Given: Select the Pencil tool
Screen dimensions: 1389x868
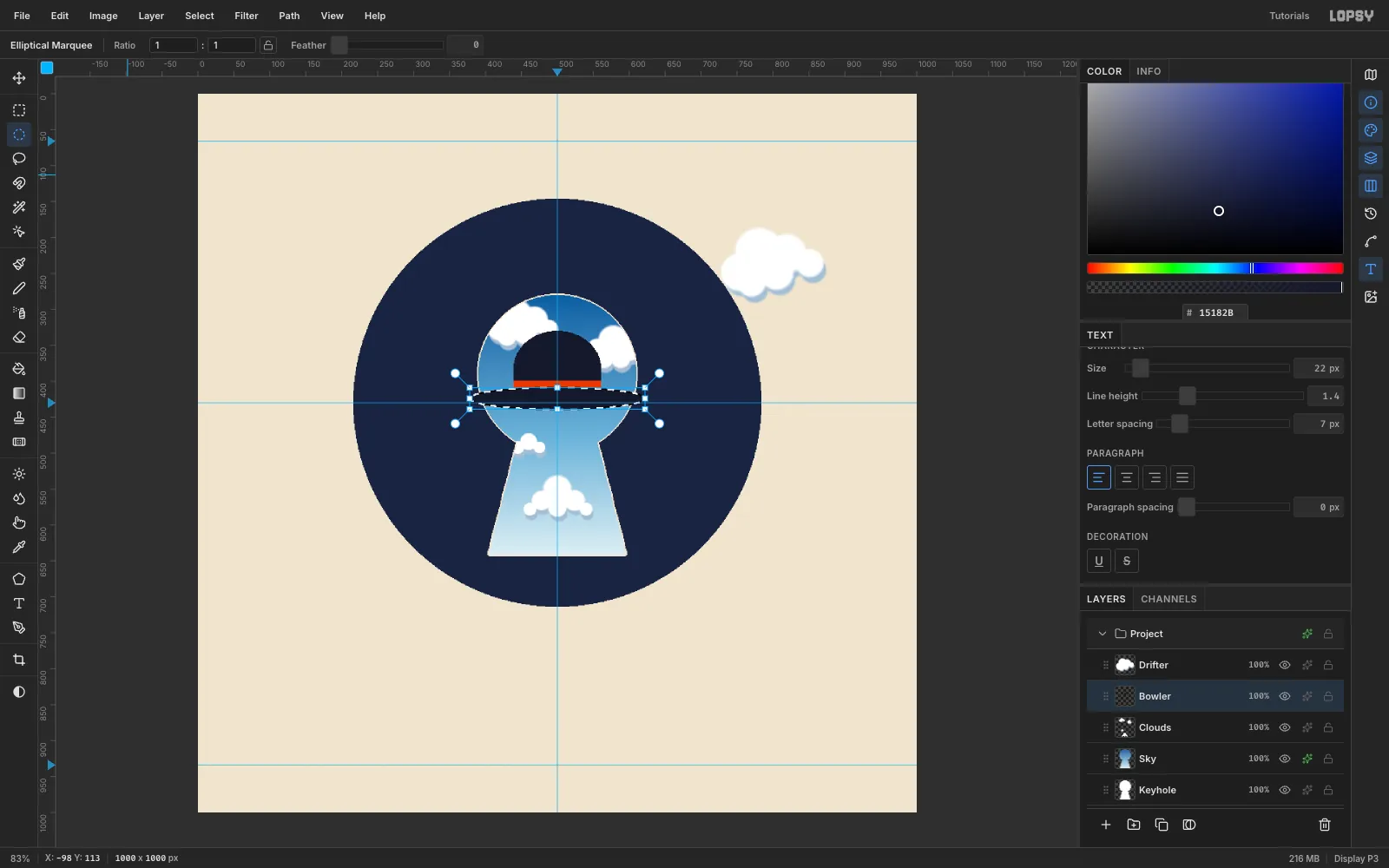Looking at the screenshot, I should pos(19,288).
